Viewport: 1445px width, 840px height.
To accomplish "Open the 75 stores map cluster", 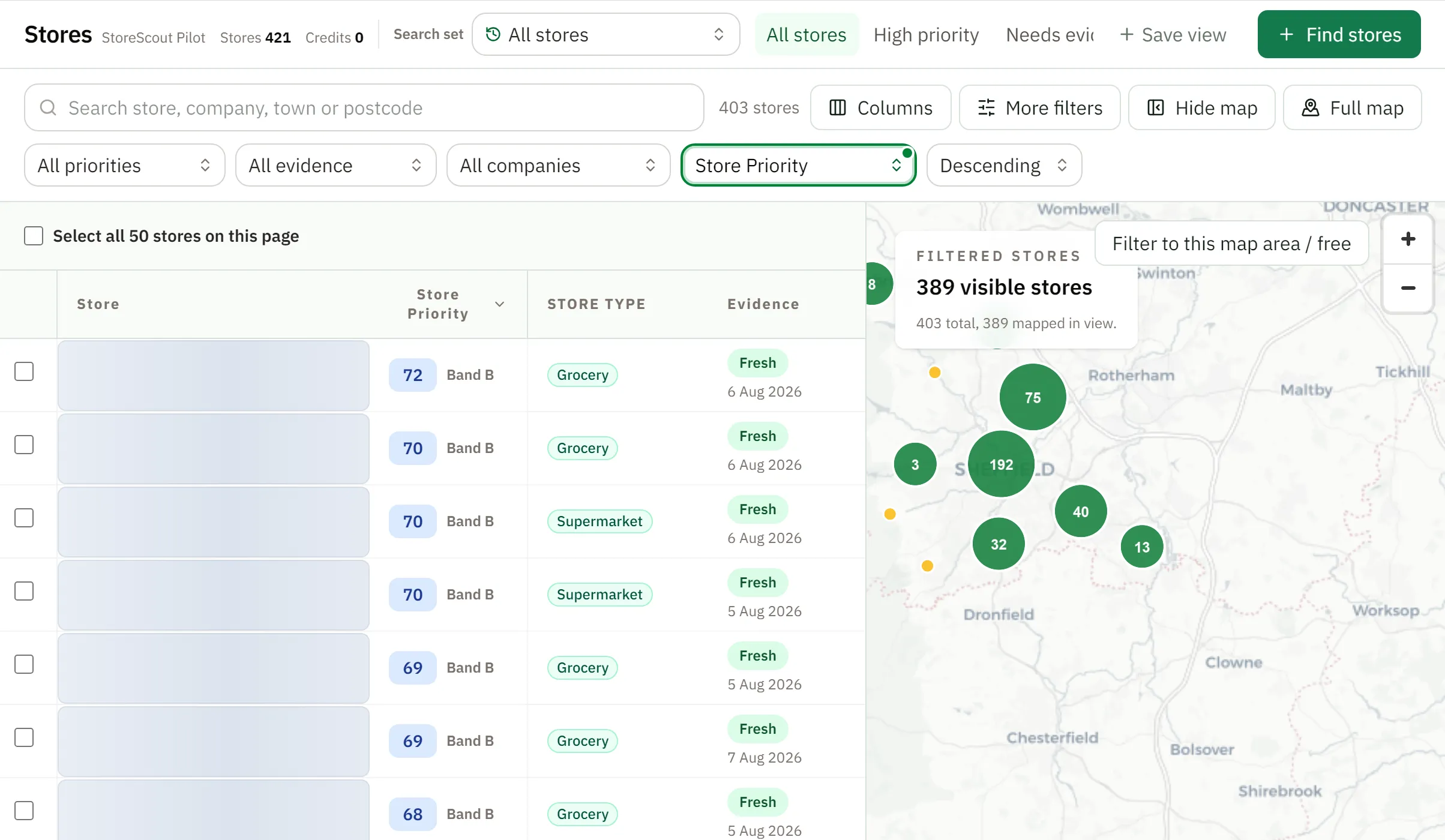I will coord(1033,397).
